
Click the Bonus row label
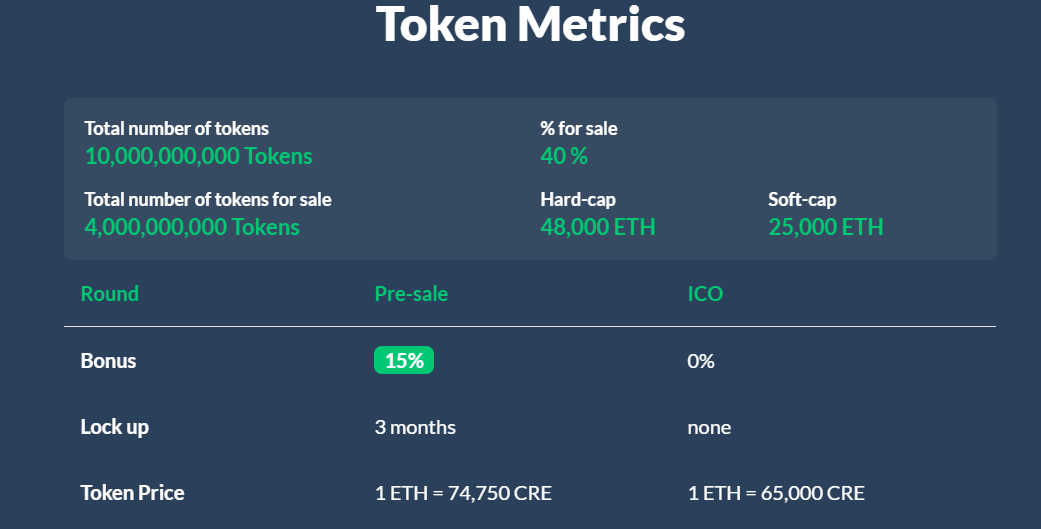pos(108,360)
